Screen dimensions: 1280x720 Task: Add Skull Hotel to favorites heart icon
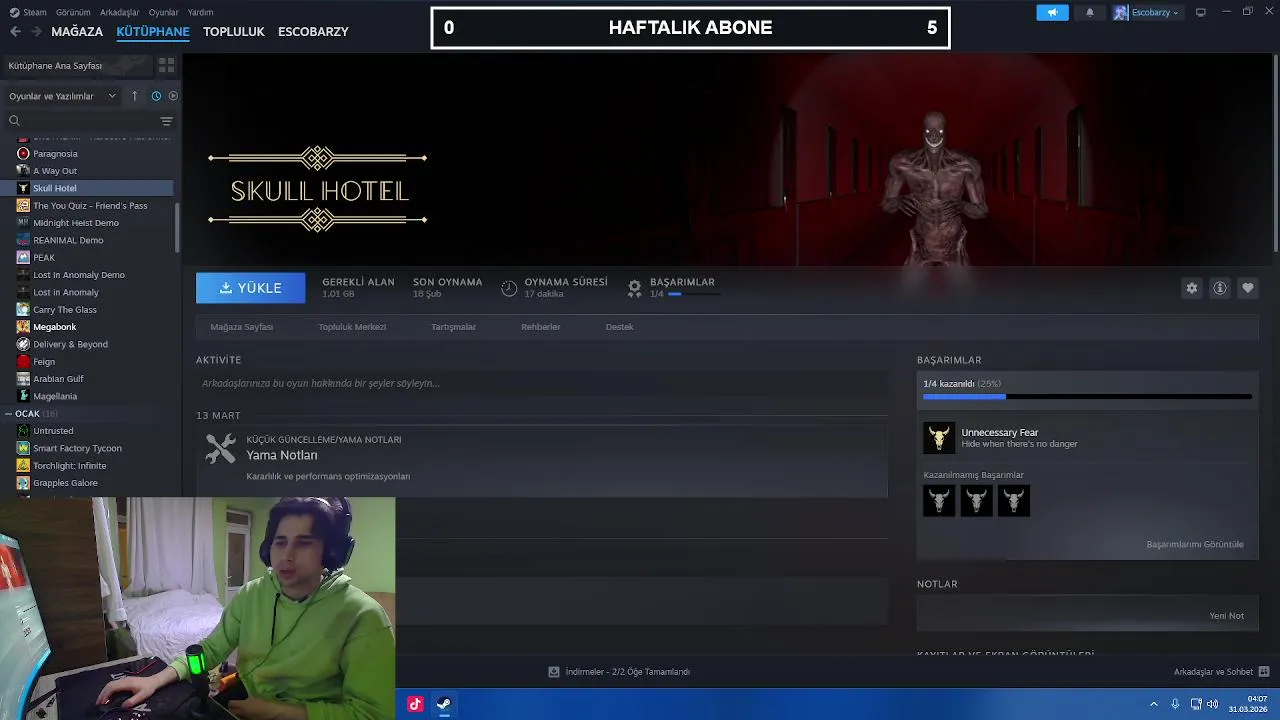(1248, 288)
